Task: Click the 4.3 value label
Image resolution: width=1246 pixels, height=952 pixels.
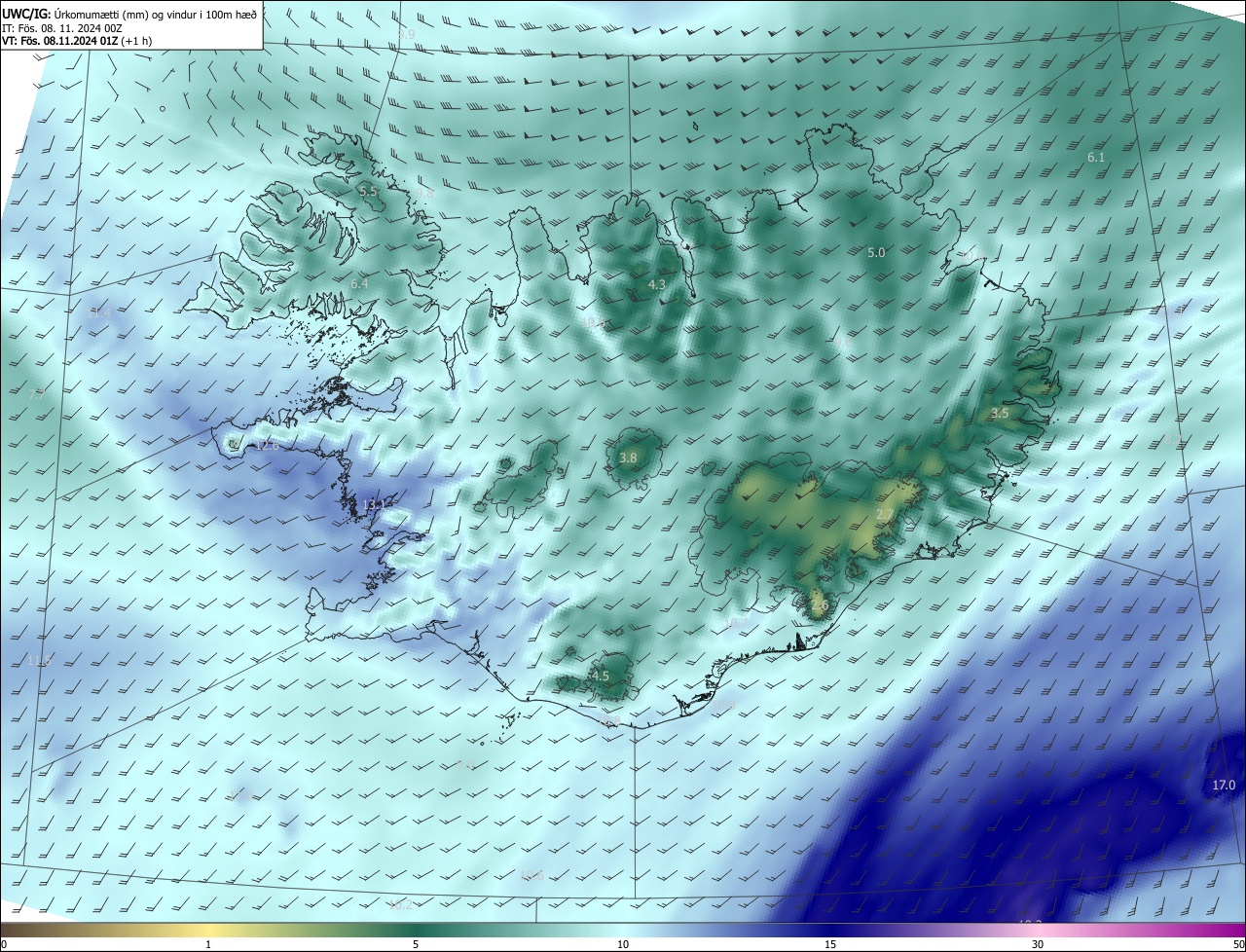Action: (x=656, y=285)
